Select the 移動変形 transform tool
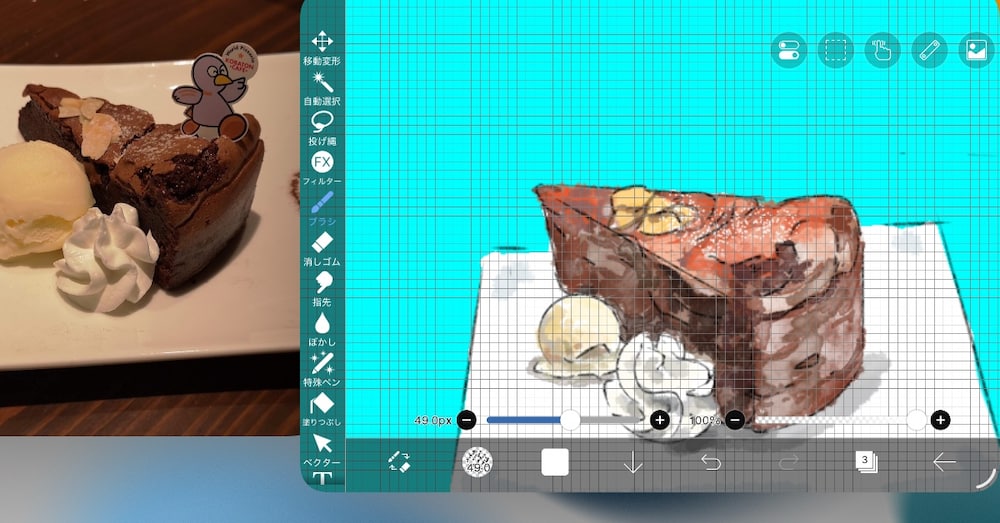This screenshot has height=523, width=1000. coord(322,48)
